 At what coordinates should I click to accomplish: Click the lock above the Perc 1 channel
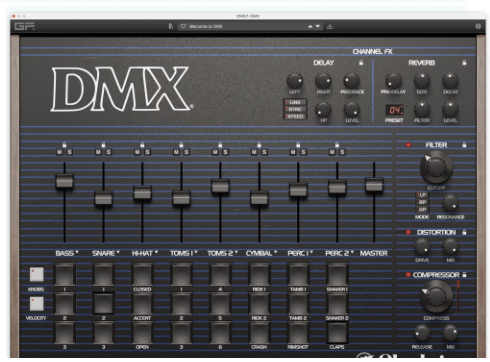(x=298, y=145)
